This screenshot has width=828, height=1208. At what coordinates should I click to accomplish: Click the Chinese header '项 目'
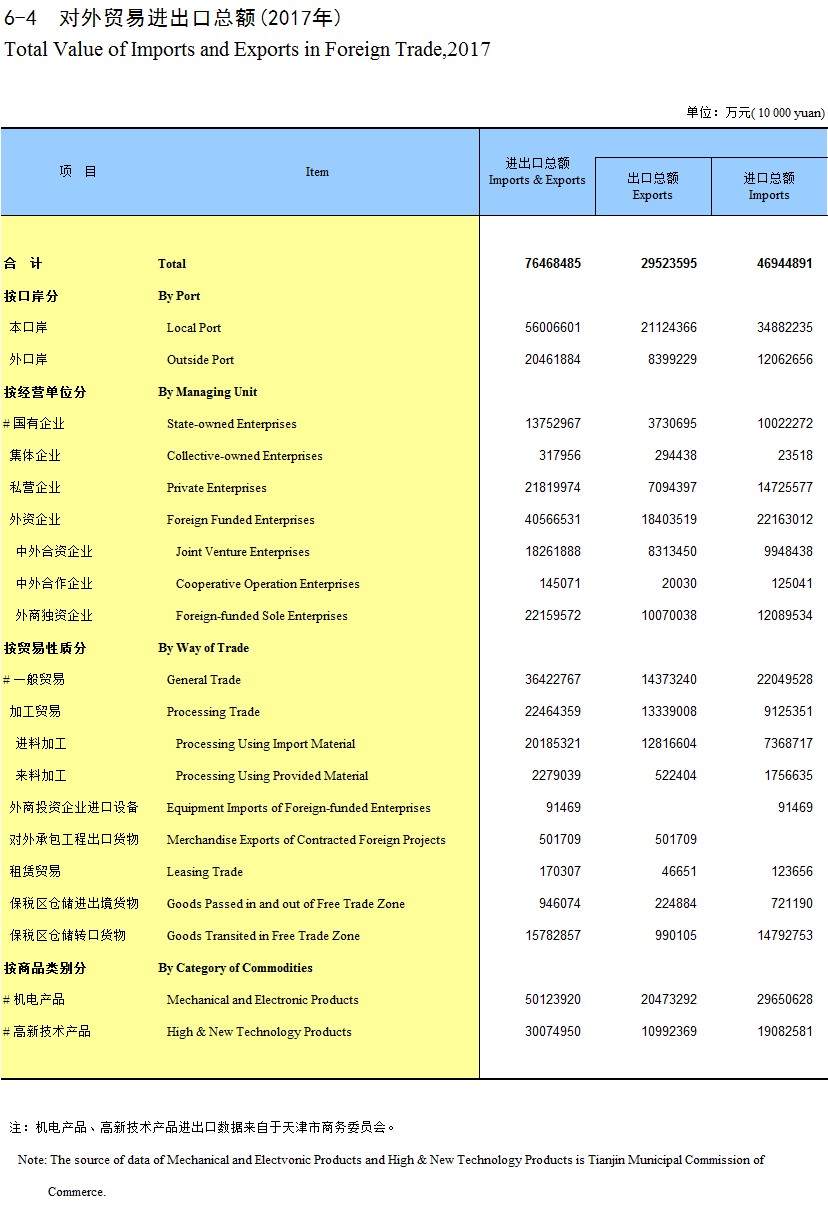click(x=78, y=172)
